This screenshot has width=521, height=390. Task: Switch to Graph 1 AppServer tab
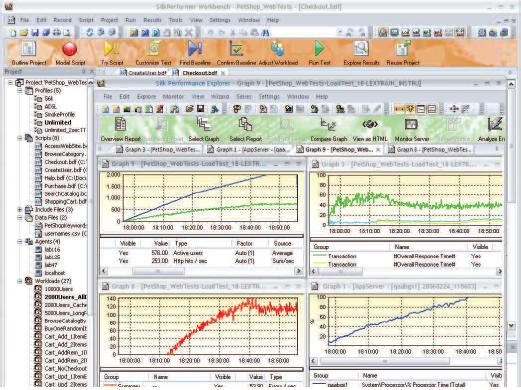[248, 150]
